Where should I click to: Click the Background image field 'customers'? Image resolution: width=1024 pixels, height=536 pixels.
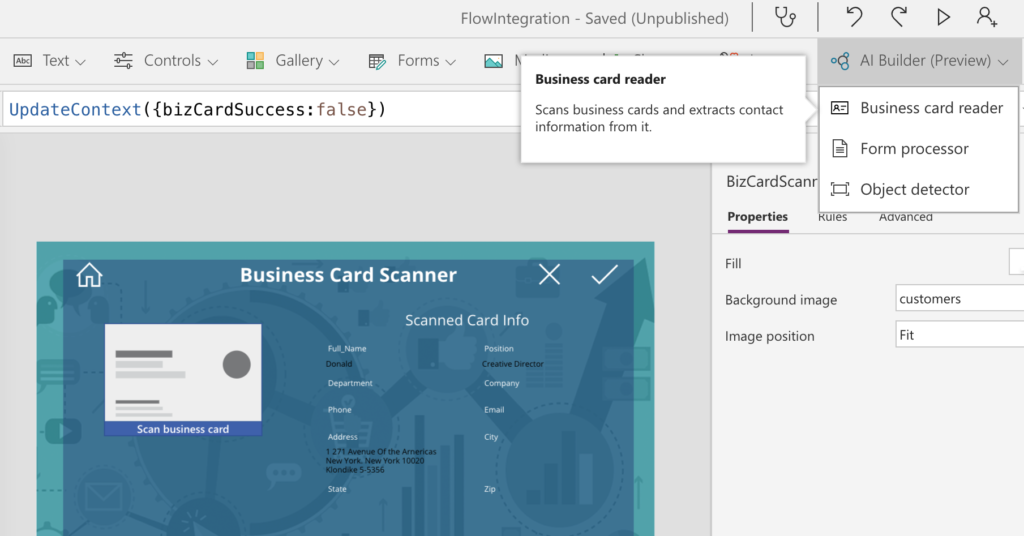pos(959,299)
